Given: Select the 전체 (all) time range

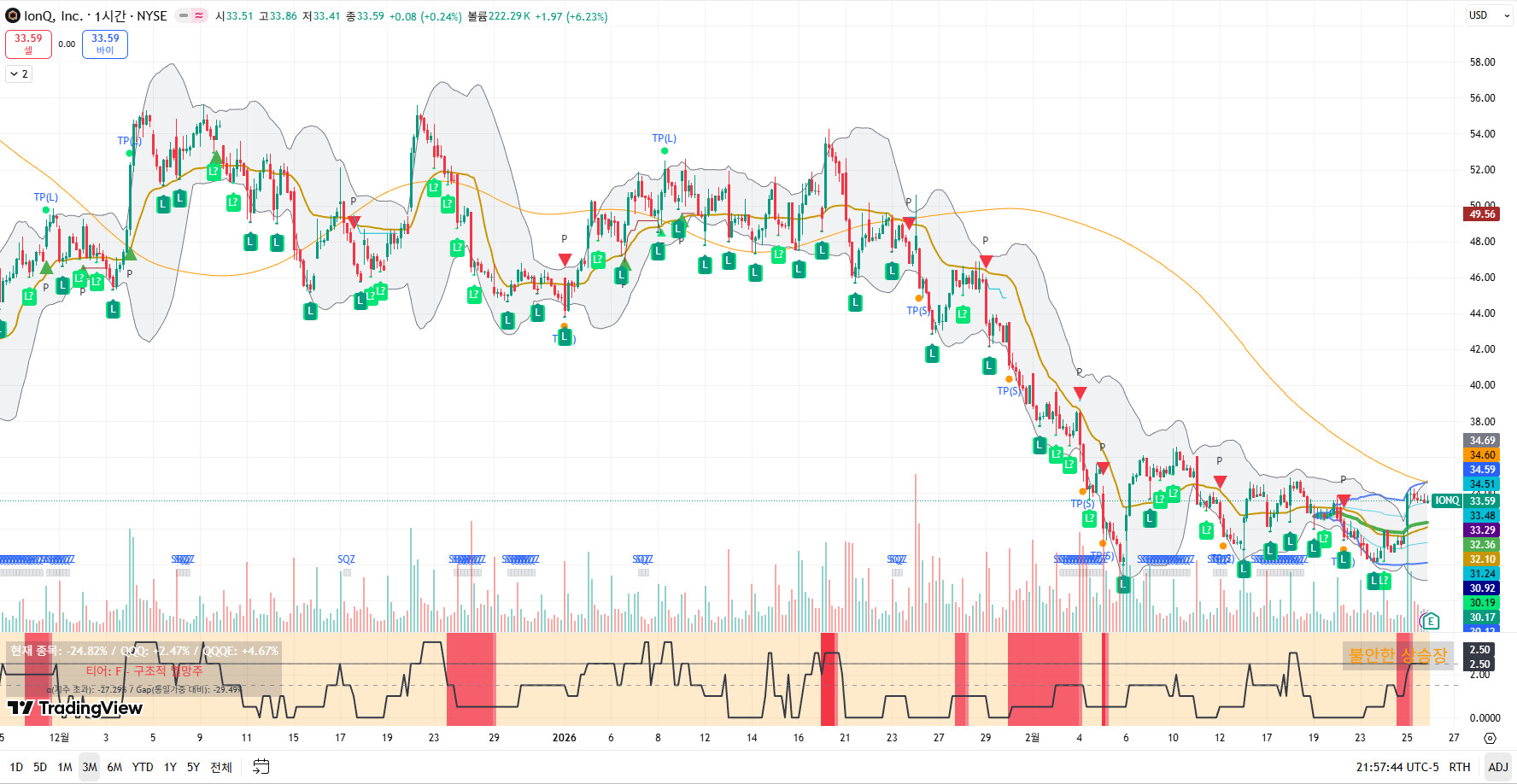Looking at the screenshot, I should [221, 767].
